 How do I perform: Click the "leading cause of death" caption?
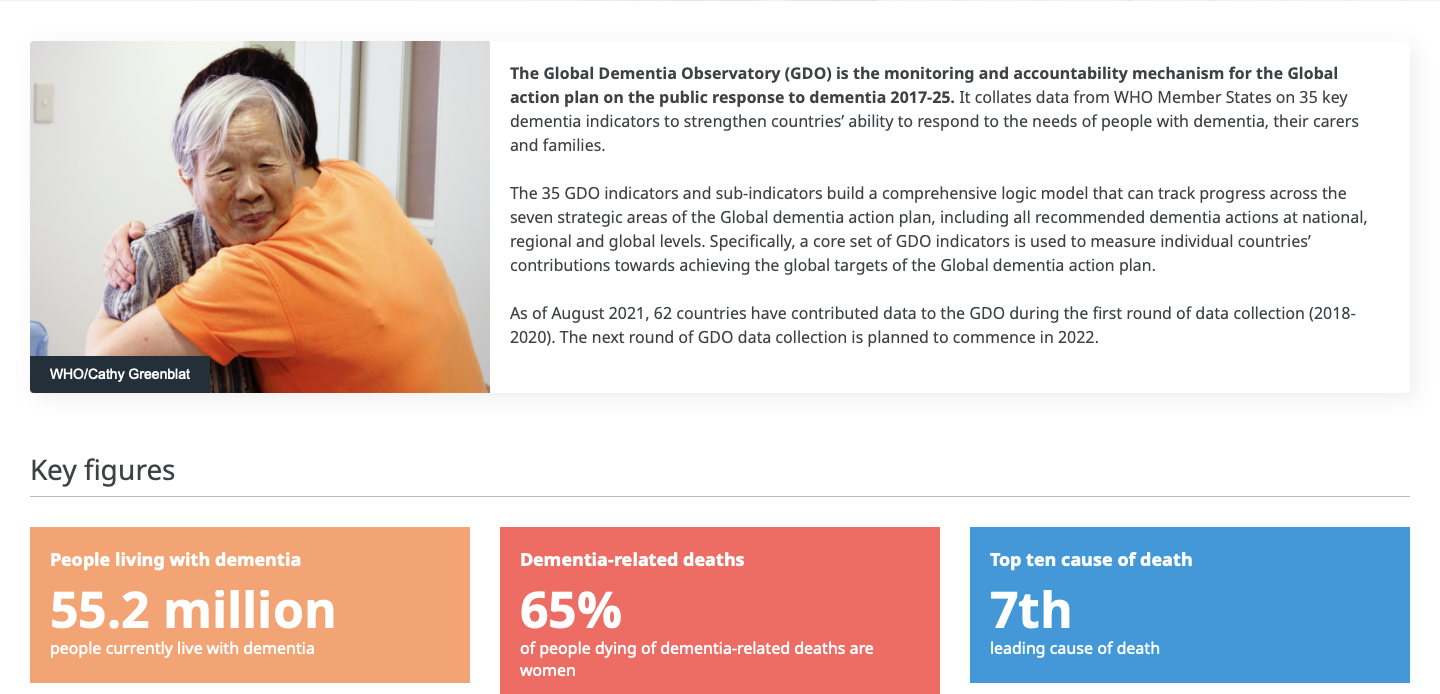(1075, 648)
